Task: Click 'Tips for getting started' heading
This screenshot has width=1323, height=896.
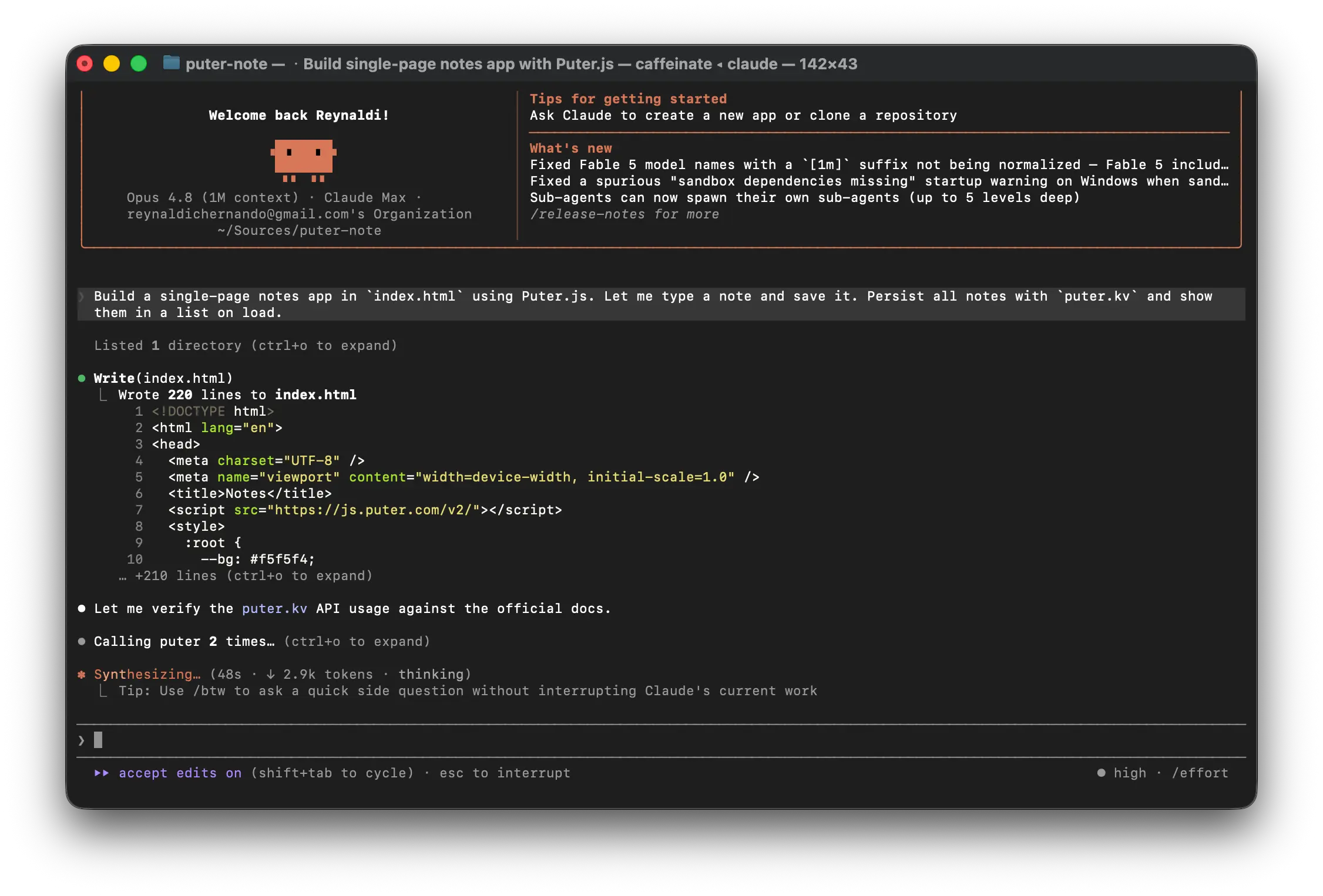Action: [628, 99]
